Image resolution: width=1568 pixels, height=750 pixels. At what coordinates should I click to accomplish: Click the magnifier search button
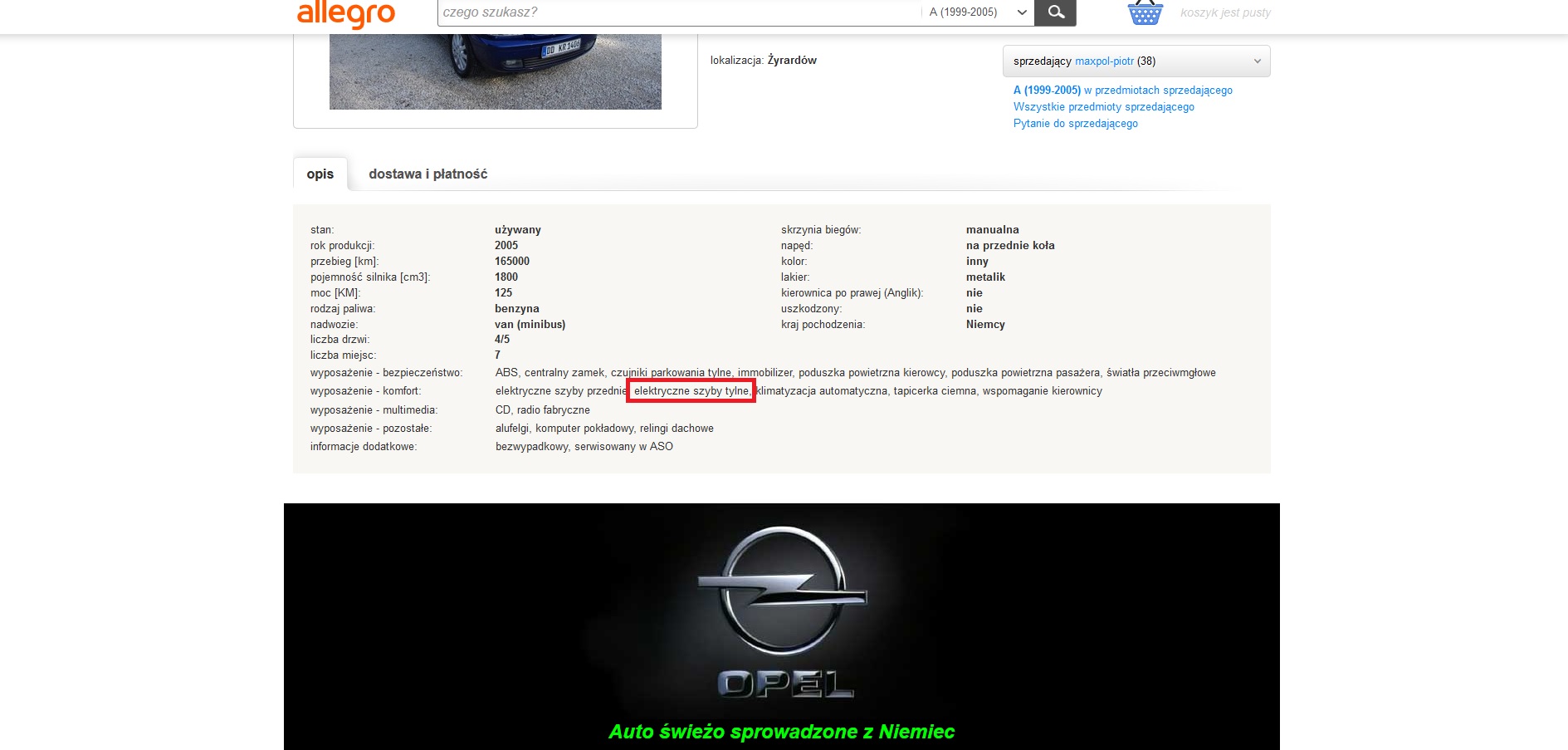(1055, 12)
